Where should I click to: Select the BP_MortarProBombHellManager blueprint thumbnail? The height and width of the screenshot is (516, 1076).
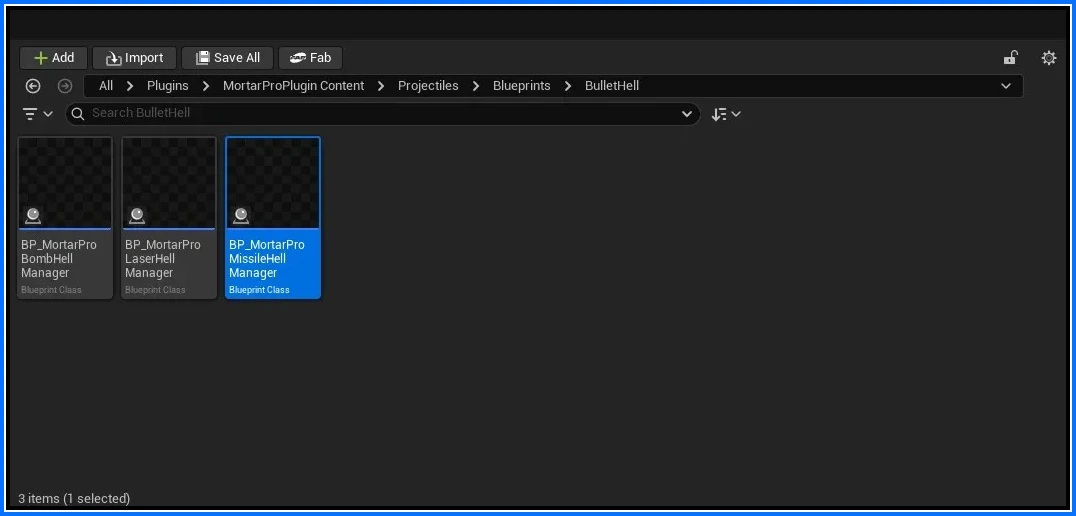[65, 184]
